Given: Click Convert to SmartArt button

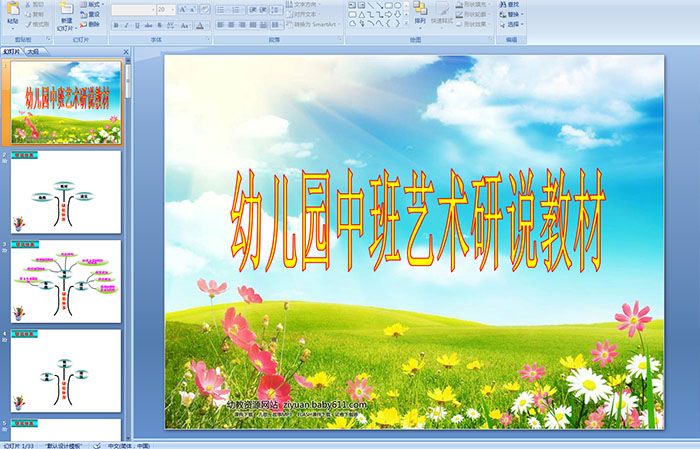Looking at the screenshot, I should point(313,24).
